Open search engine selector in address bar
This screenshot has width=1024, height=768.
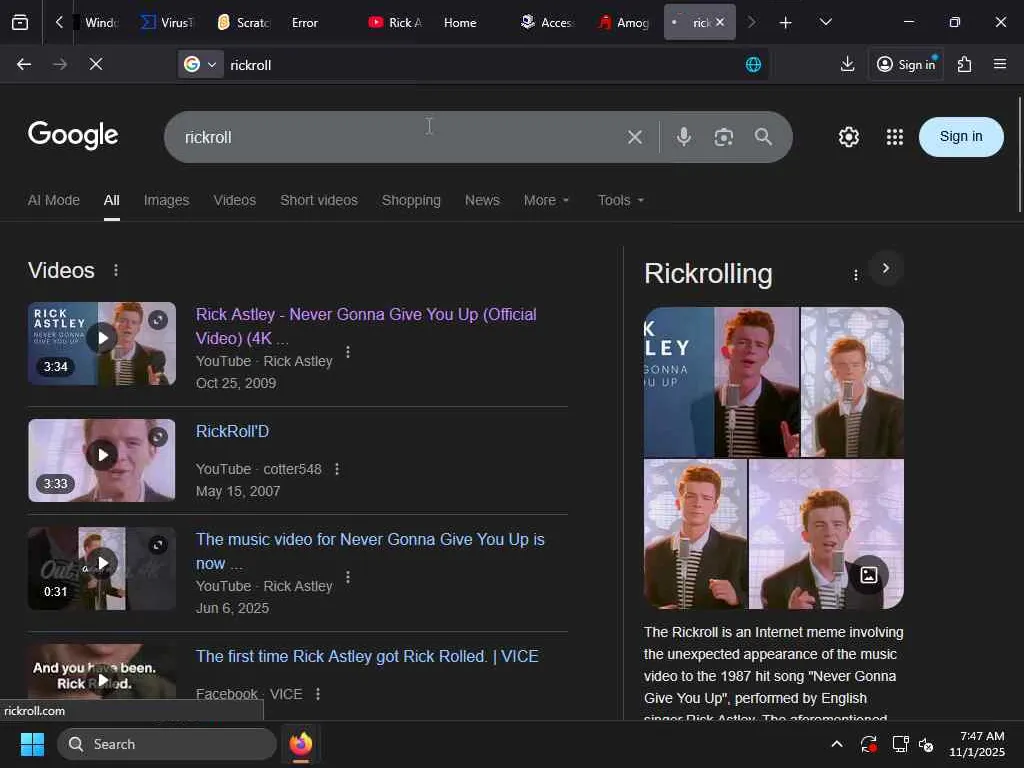200,64
